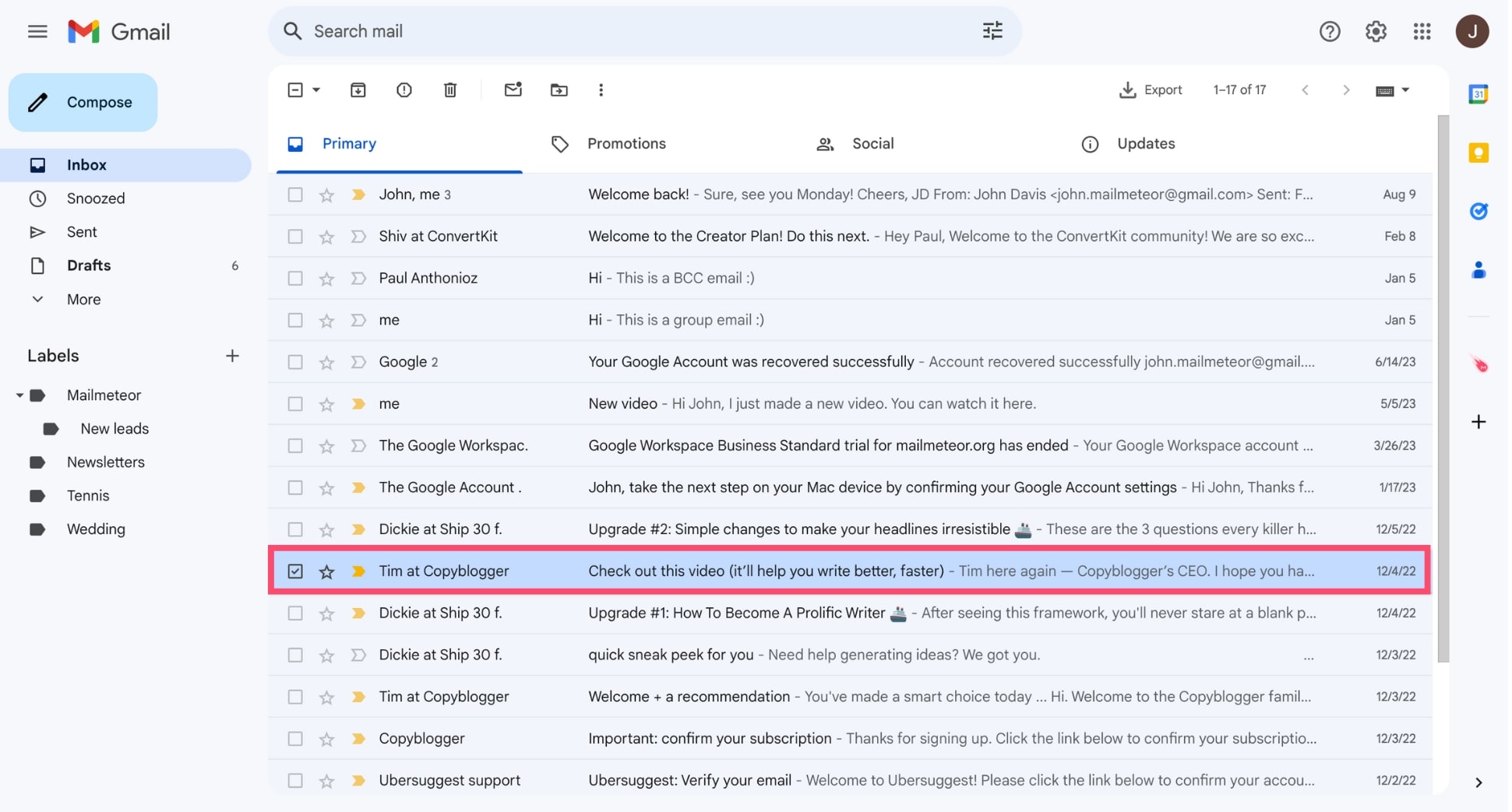Click the Compose button

pos(83,103)
